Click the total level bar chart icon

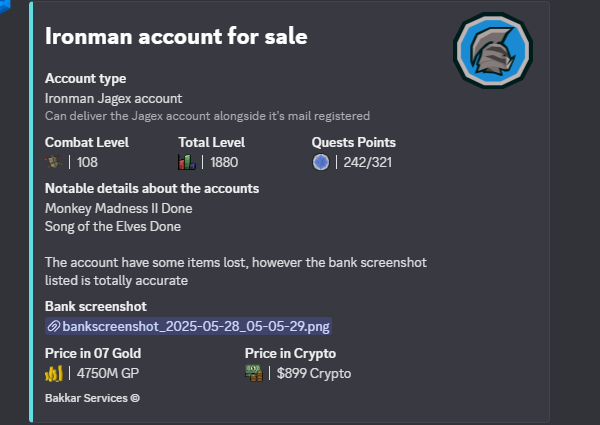pos(187,162)
